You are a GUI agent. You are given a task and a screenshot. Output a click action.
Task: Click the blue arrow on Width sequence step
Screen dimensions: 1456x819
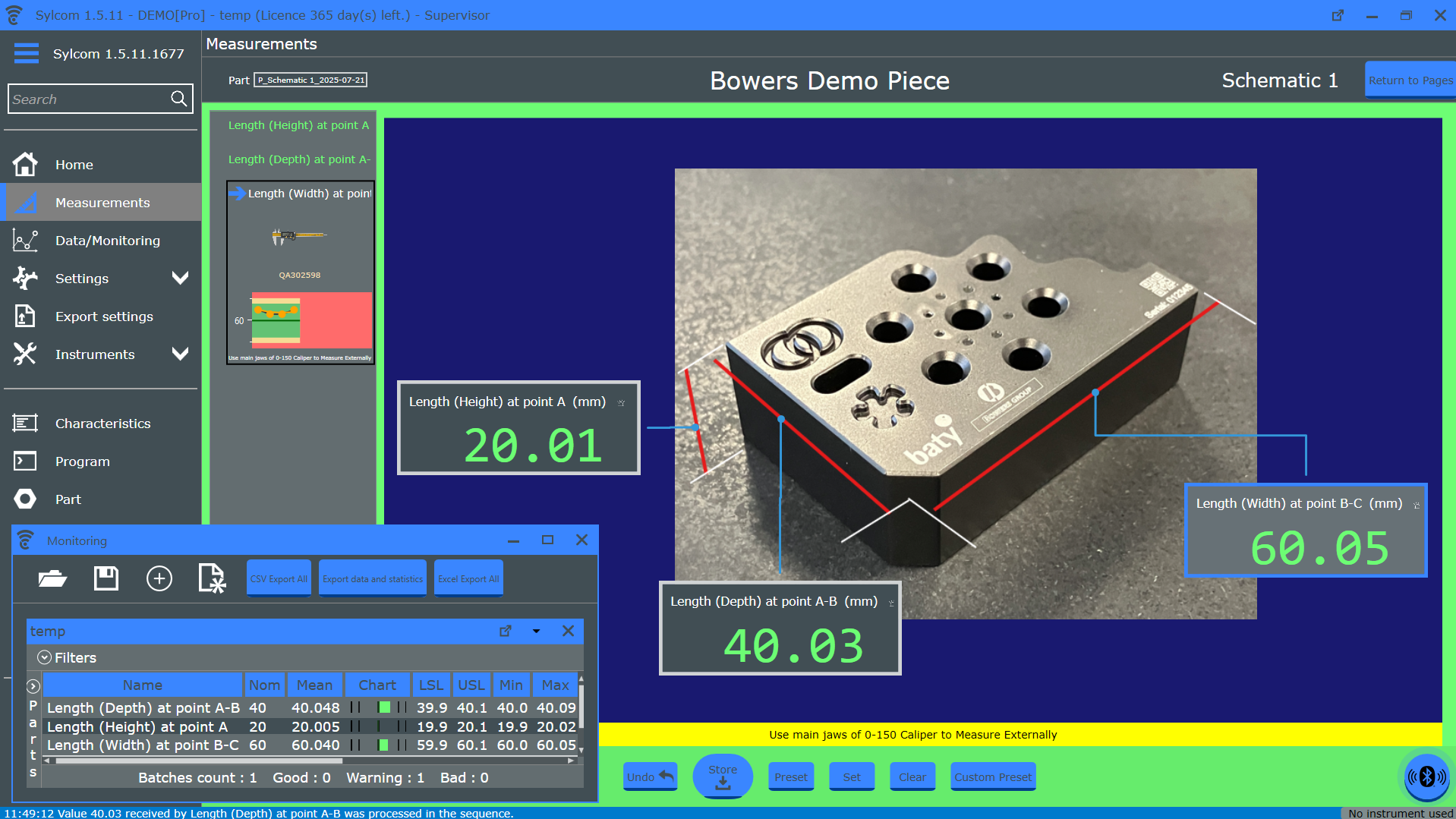(x=237, y=193)
